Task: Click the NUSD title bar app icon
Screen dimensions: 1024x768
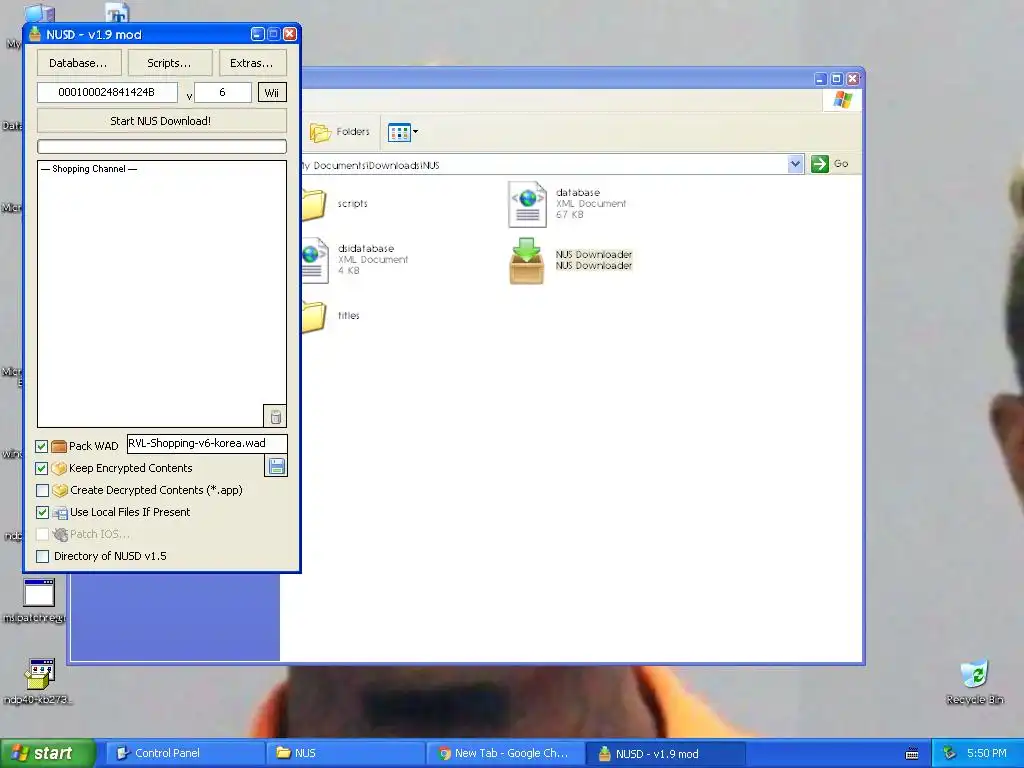Action: tap(35, 34)
